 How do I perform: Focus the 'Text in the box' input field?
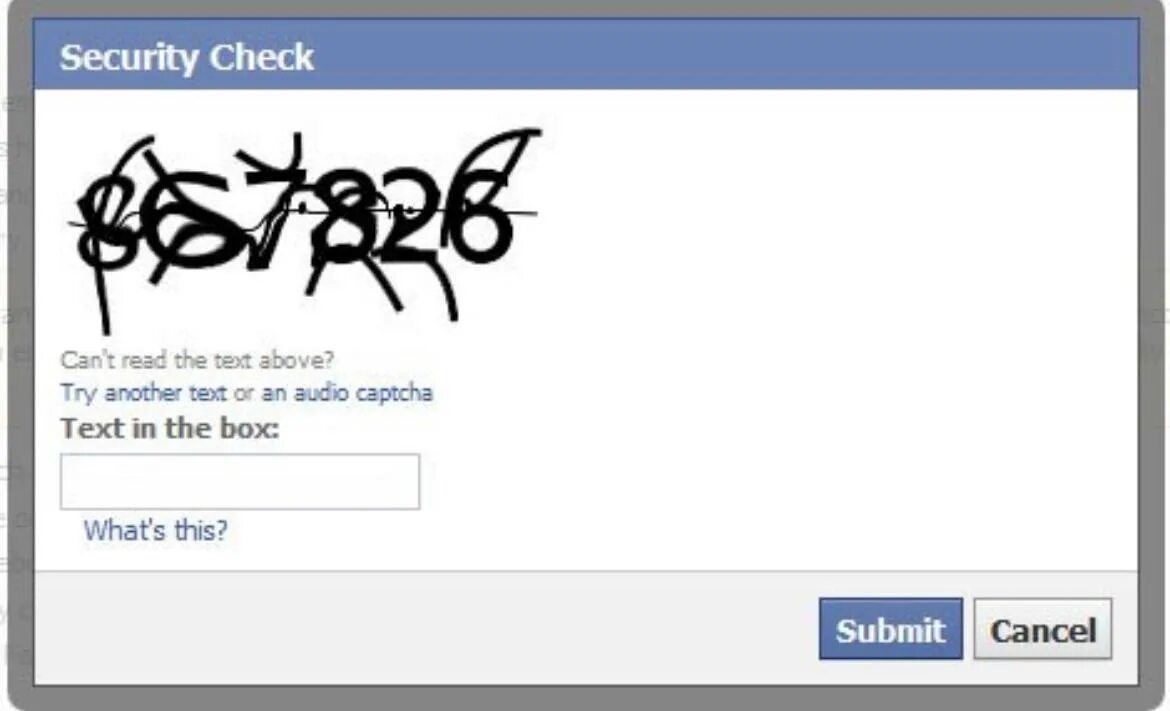(240, 482)
